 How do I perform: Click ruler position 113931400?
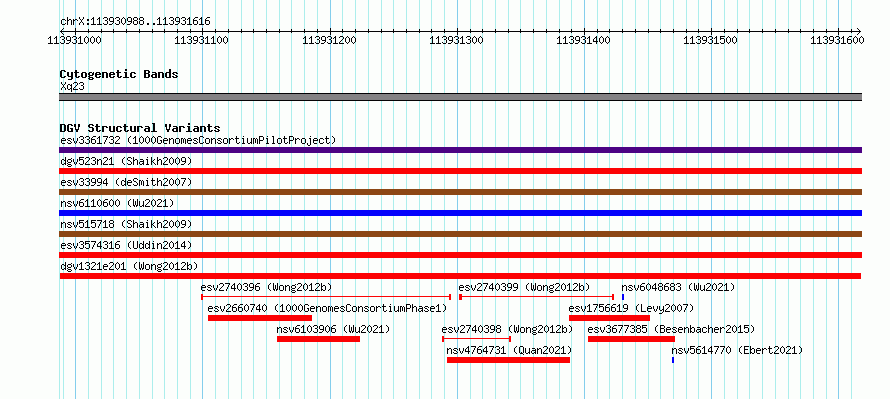(584, 40)
